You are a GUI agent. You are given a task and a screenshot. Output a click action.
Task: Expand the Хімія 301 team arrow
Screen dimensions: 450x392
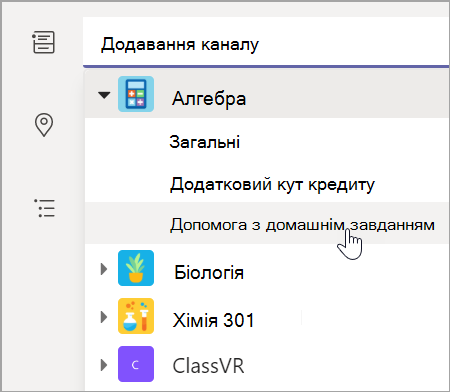(x=104, y=317)
